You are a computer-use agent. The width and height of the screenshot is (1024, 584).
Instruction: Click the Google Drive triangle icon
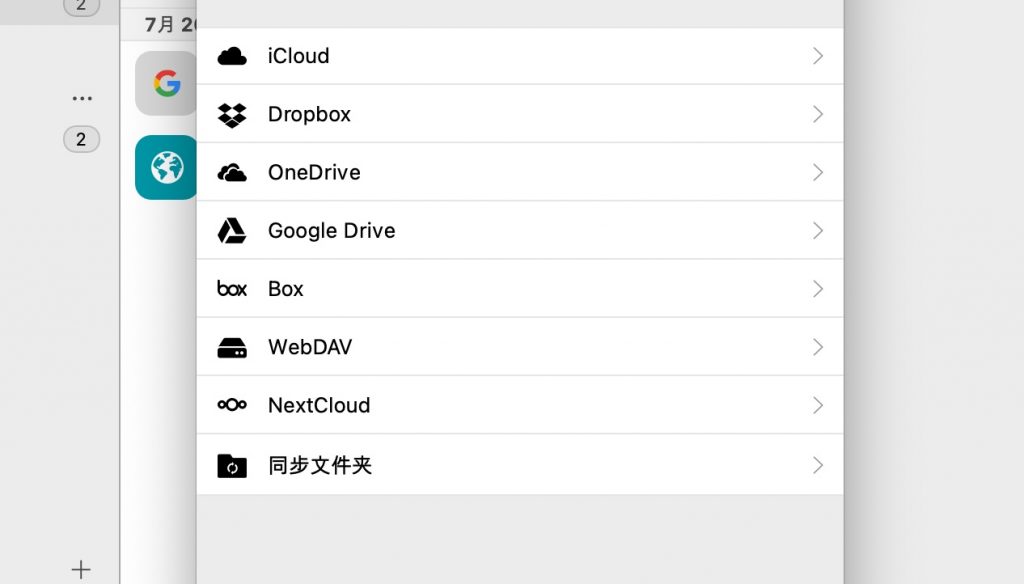tap(232, 231)
